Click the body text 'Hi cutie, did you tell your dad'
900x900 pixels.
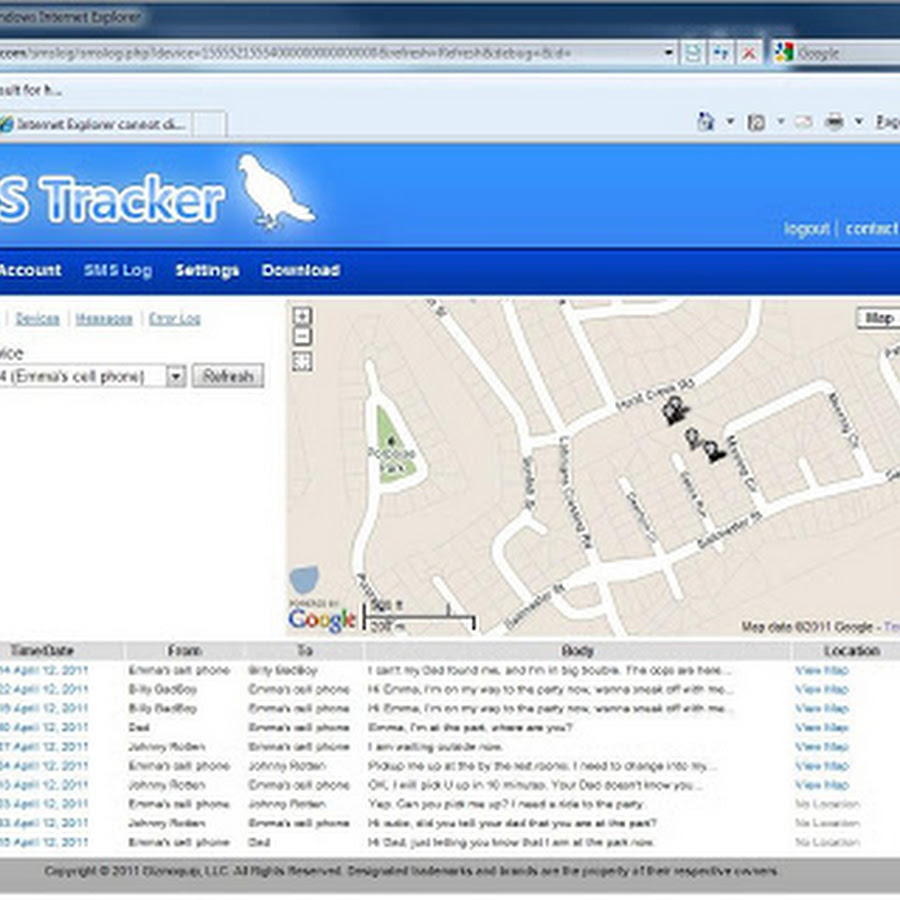coord(512,823)
